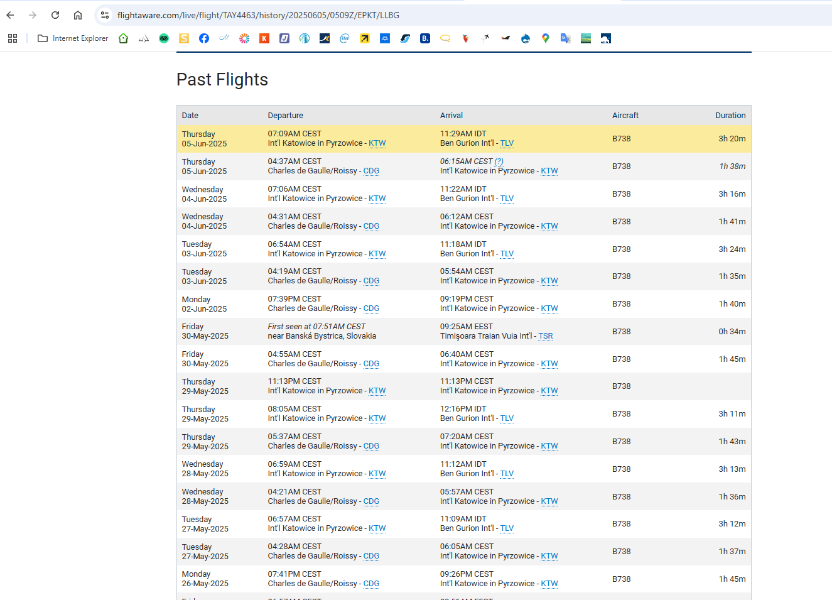Click the 0h 34m duration value
Image resolution: width=832 pixels, height=600 pixels.
[x=732, y=332]
